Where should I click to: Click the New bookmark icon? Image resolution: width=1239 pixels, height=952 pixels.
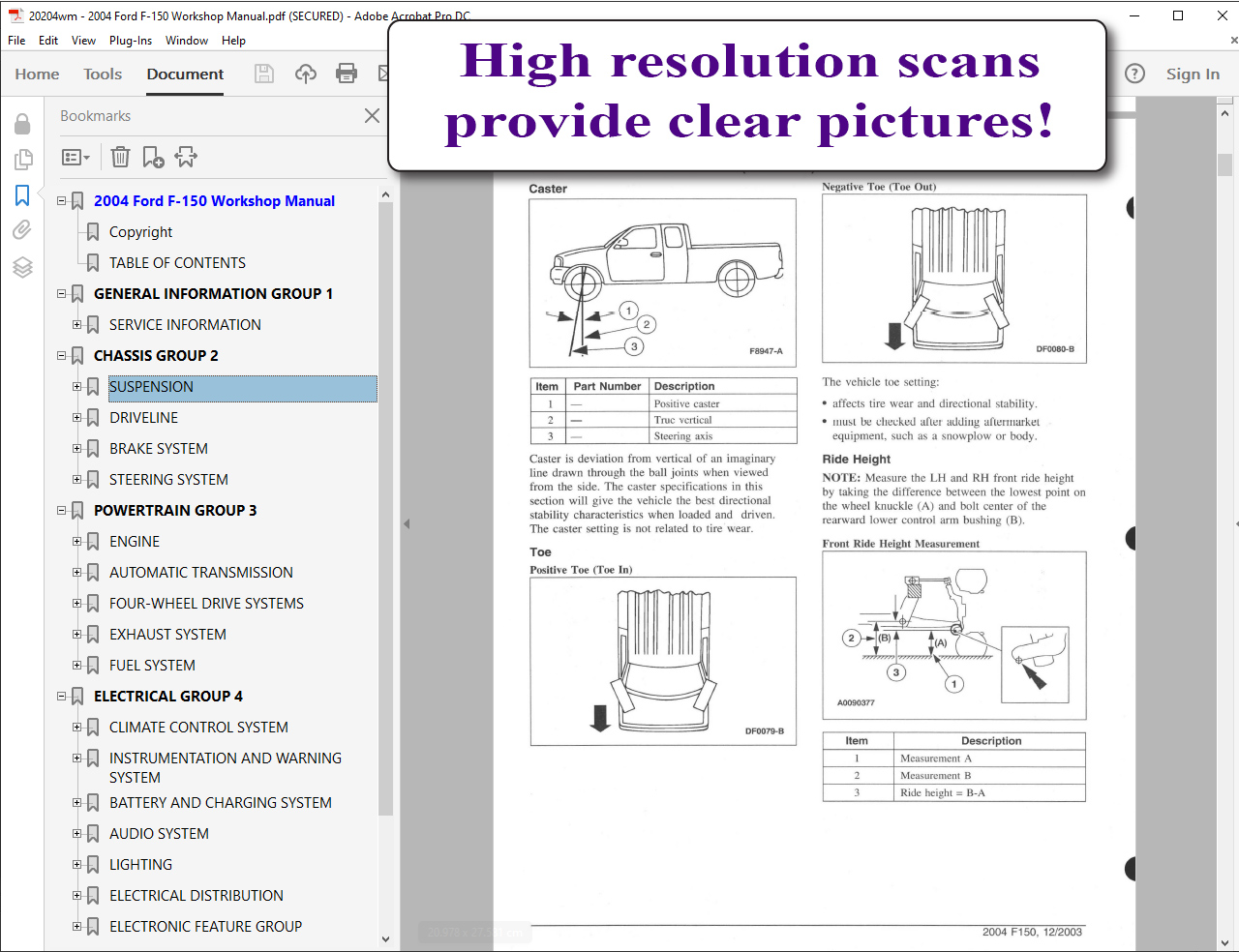[153, 157]
